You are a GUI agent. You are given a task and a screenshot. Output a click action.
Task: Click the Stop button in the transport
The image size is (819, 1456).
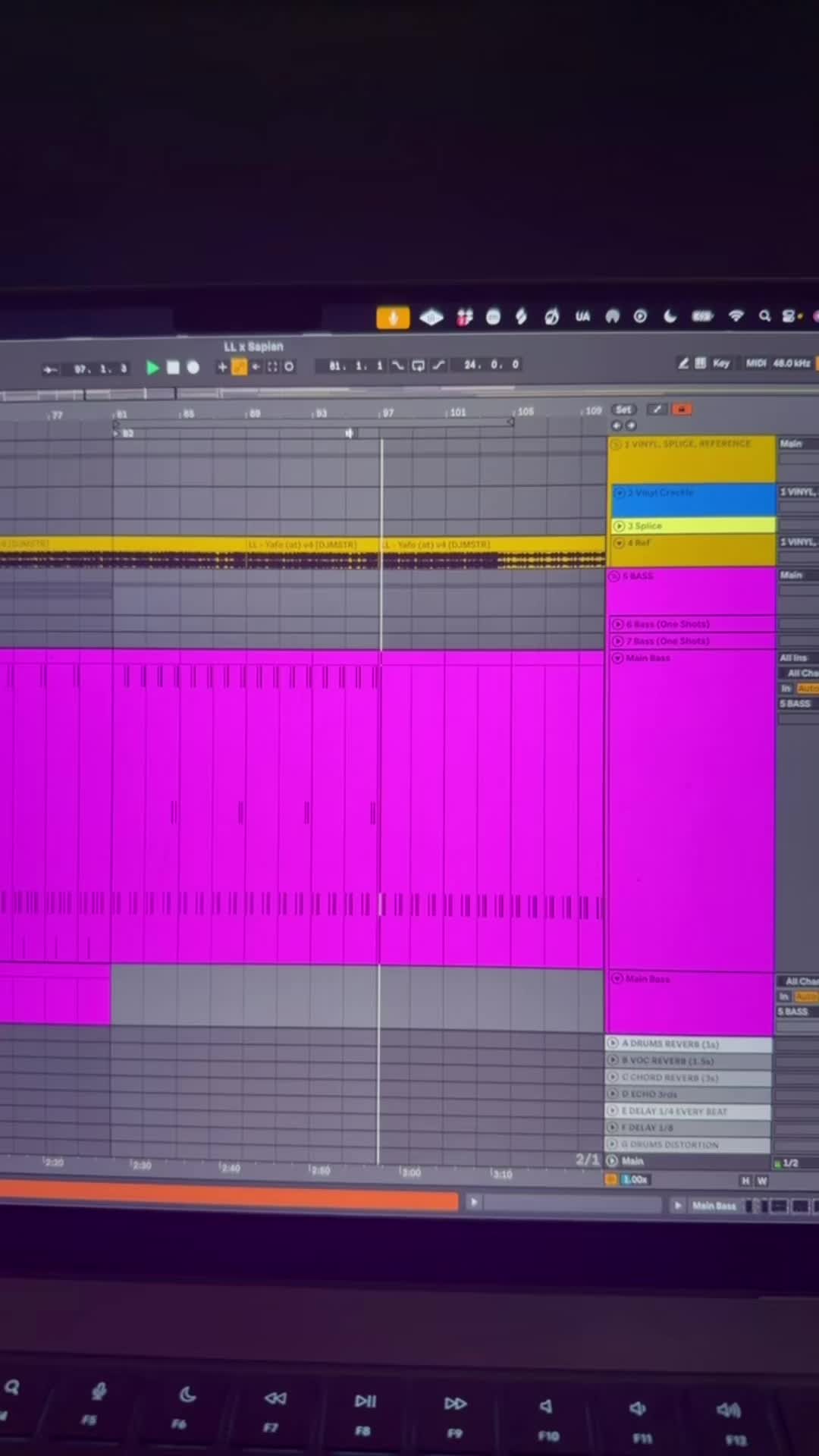click(173, 368)
